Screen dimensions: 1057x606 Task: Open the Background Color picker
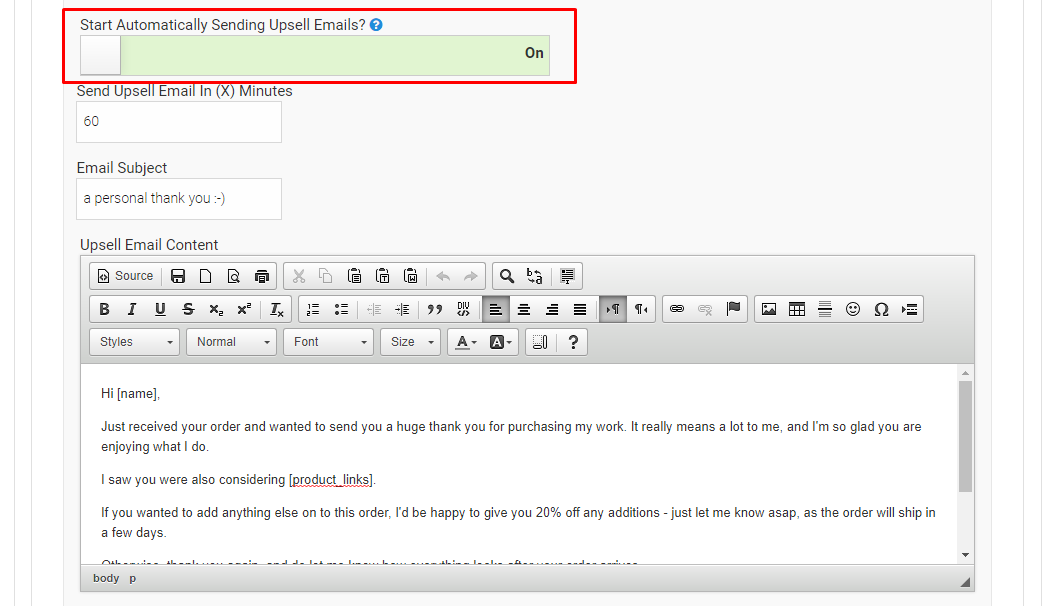(x=500, y=342)
